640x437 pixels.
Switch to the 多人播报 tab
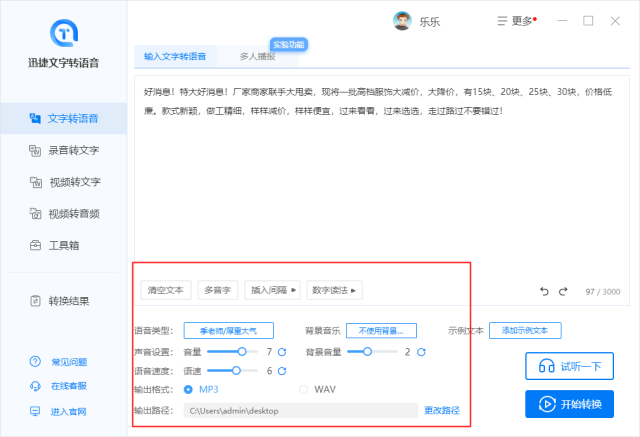click(x=258, y=56)
